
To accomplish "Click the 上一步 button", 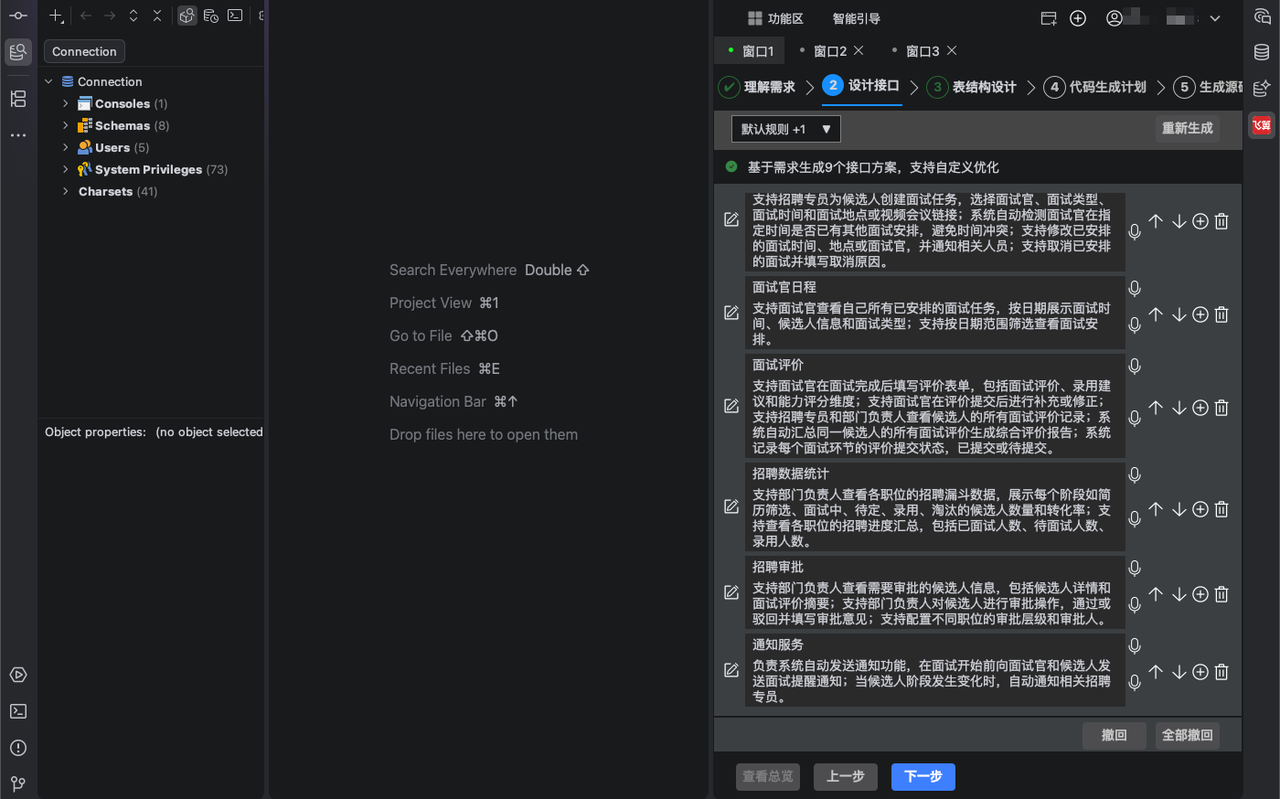I will (x=846, y=777).
